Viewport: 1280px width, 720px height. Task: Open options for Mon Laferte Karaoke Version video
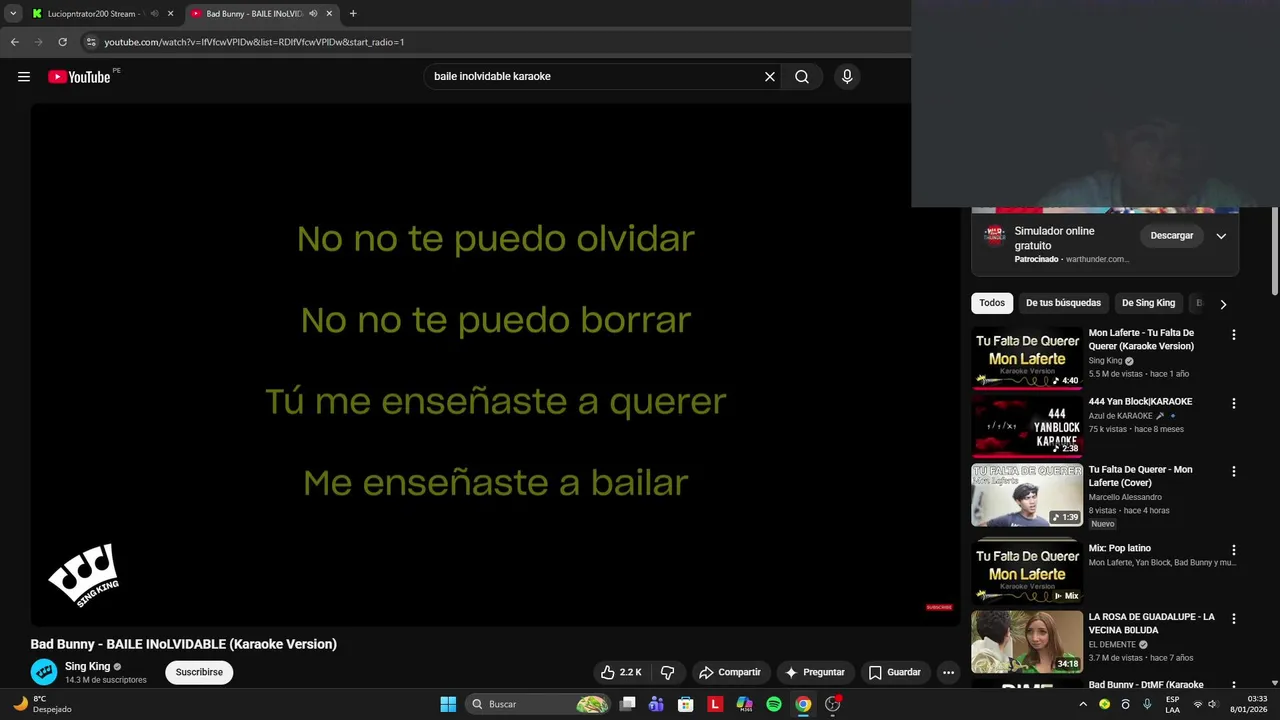click(1233, 335)
